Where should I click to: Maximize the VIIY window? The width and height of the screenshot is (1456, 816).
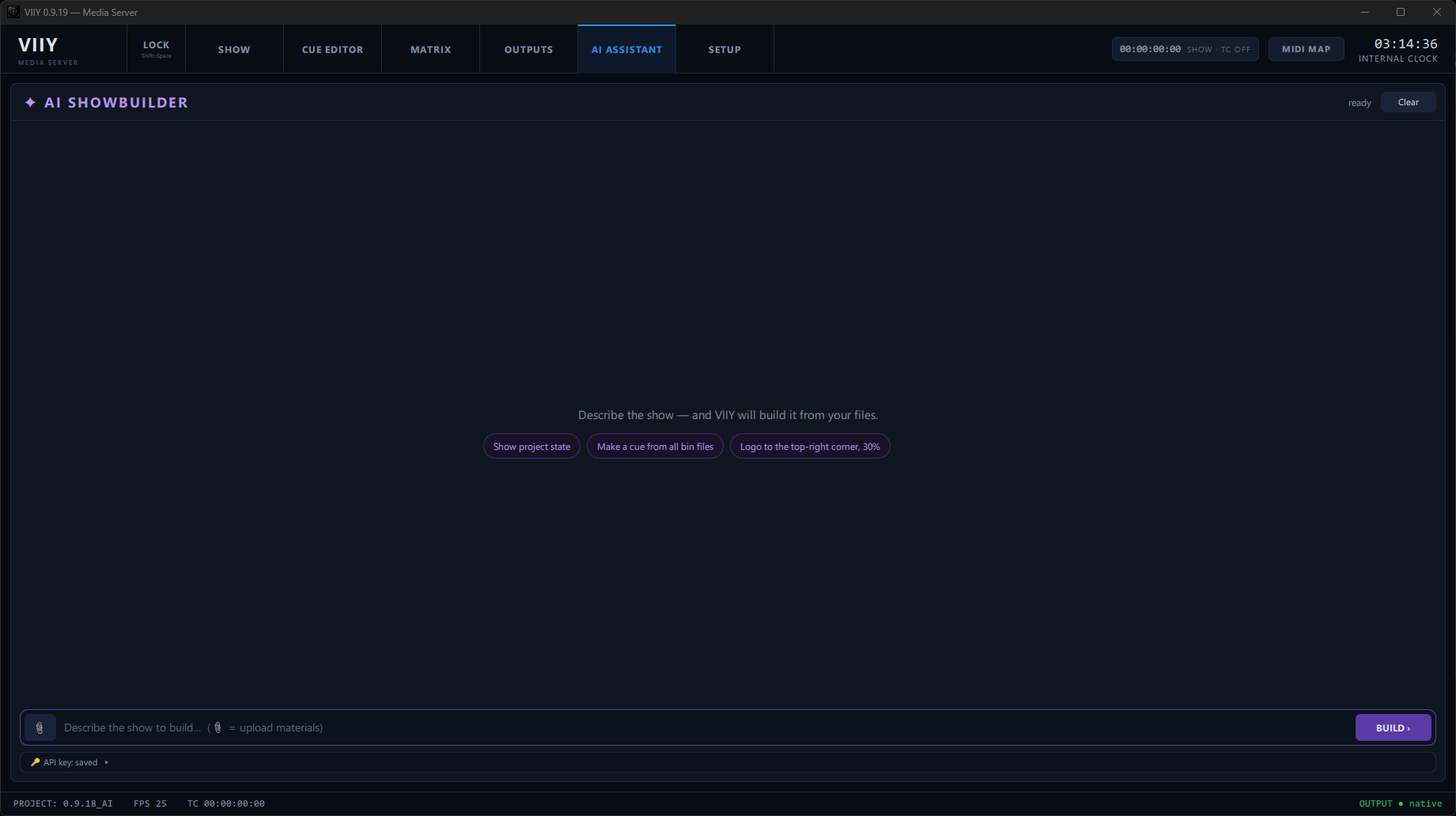coord(1401,12)
